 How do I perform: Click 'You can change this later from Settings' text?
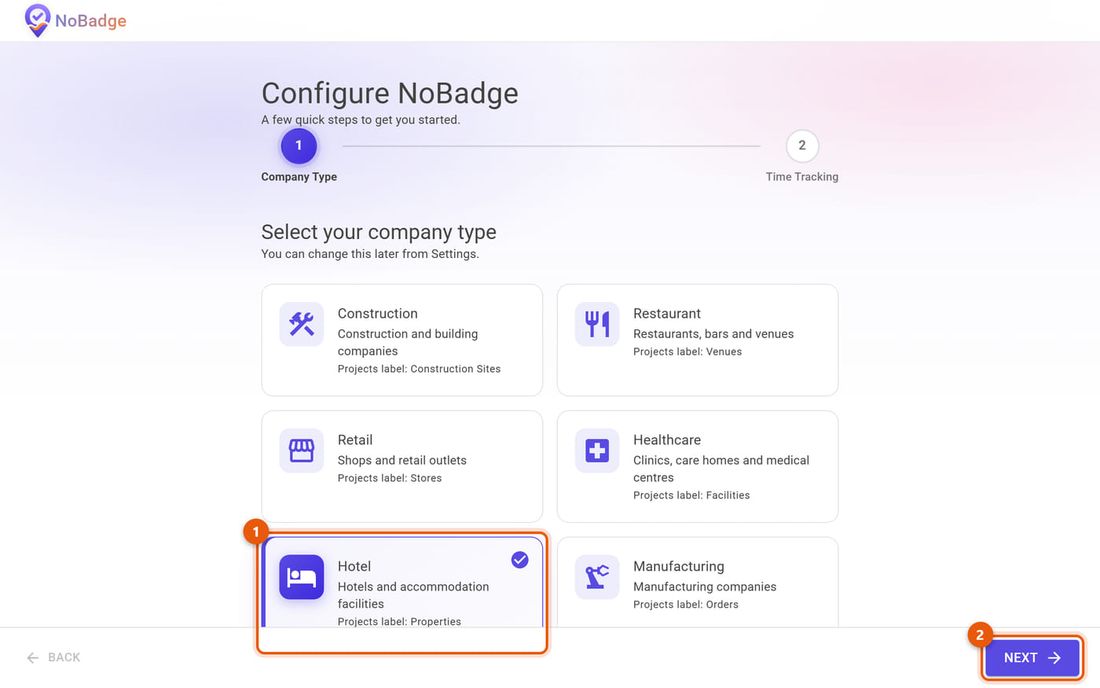click(x=370, y=254)
